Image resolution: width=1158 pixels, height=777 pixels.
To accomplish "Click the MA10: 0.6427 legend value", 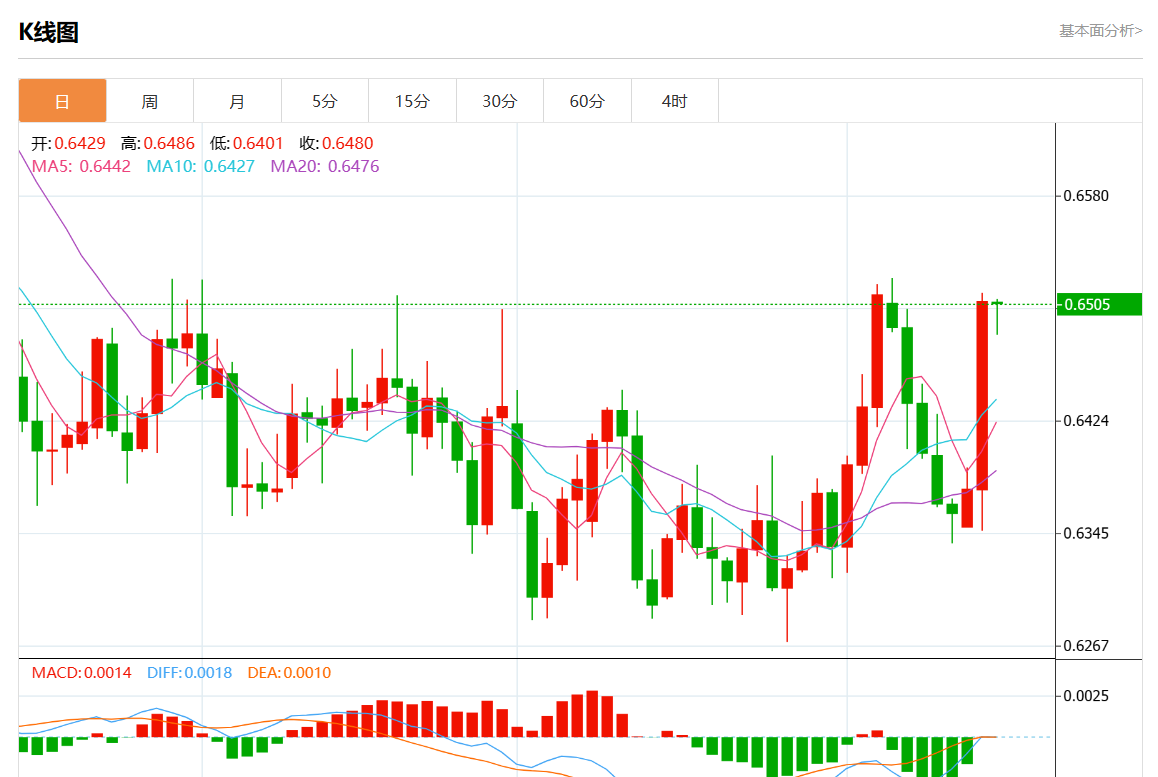I will [200, 166].
